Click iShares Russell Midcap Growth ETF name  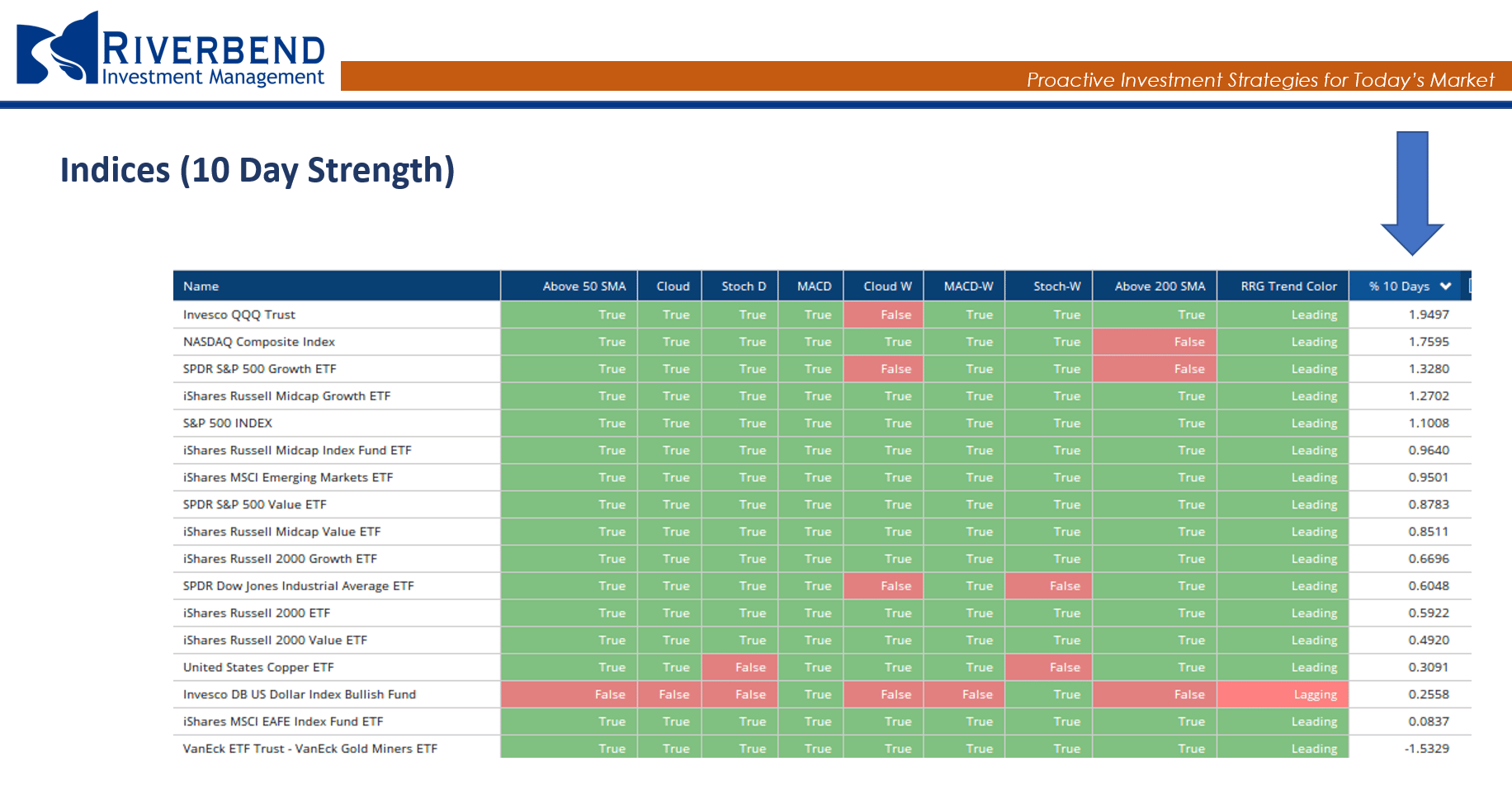coord(286,396)
